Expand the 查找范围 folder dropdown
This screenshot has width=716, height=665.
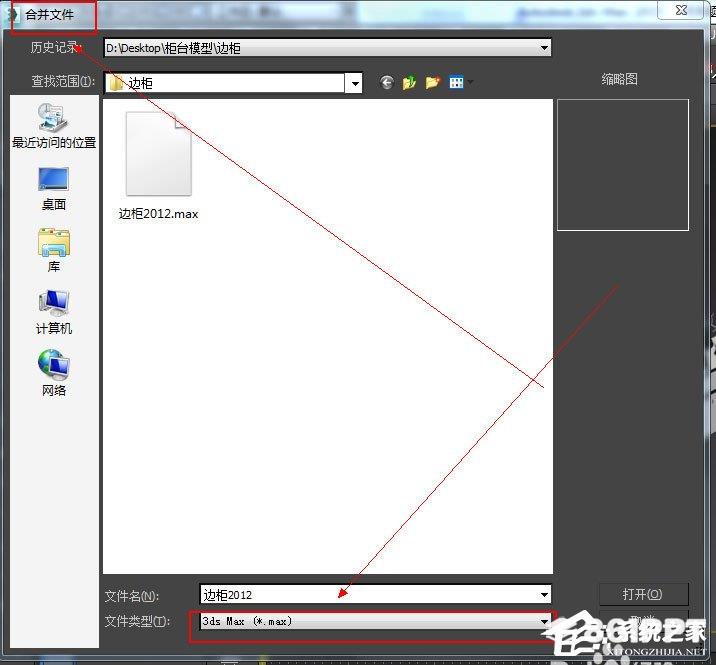(x=355, y=84)
